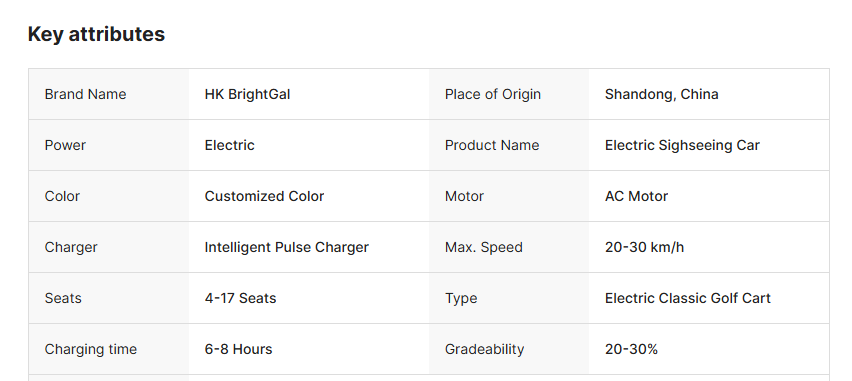852x381 pixels.
Task: Select Electric Sighseeing Car product name
Action: pos(682,145)
